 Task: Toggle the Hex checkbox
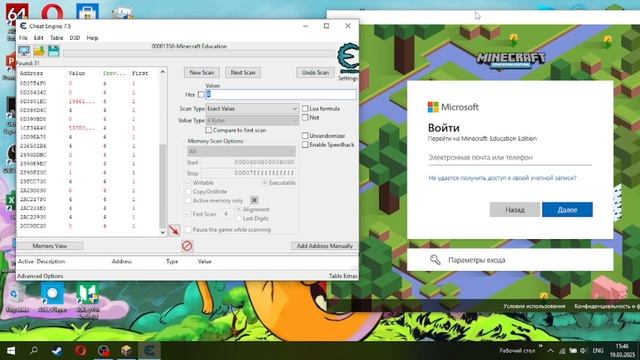201,94
